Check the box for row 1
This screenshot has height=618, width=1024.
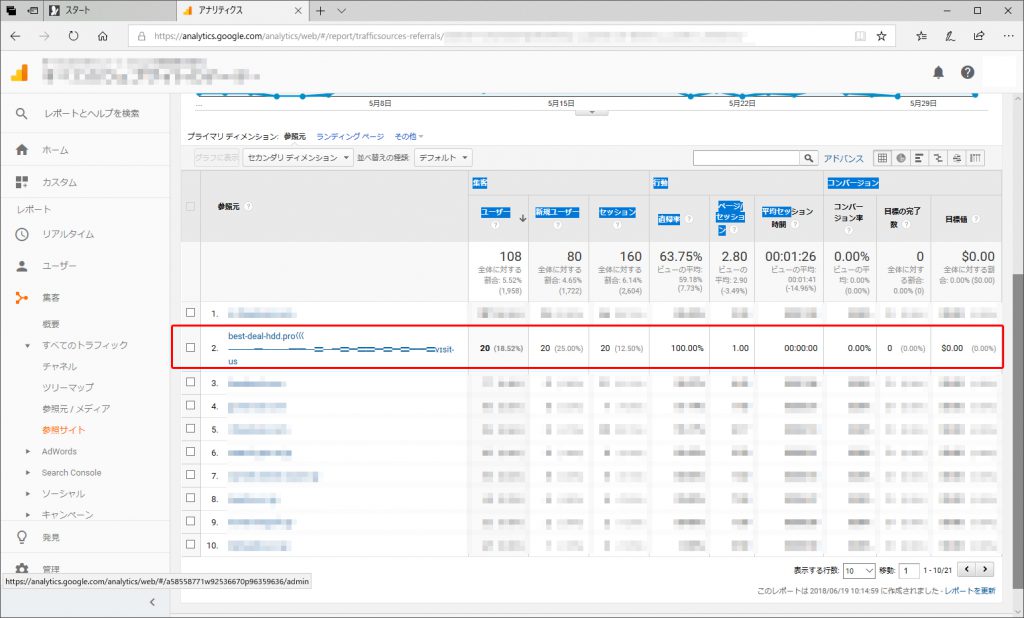190,313
